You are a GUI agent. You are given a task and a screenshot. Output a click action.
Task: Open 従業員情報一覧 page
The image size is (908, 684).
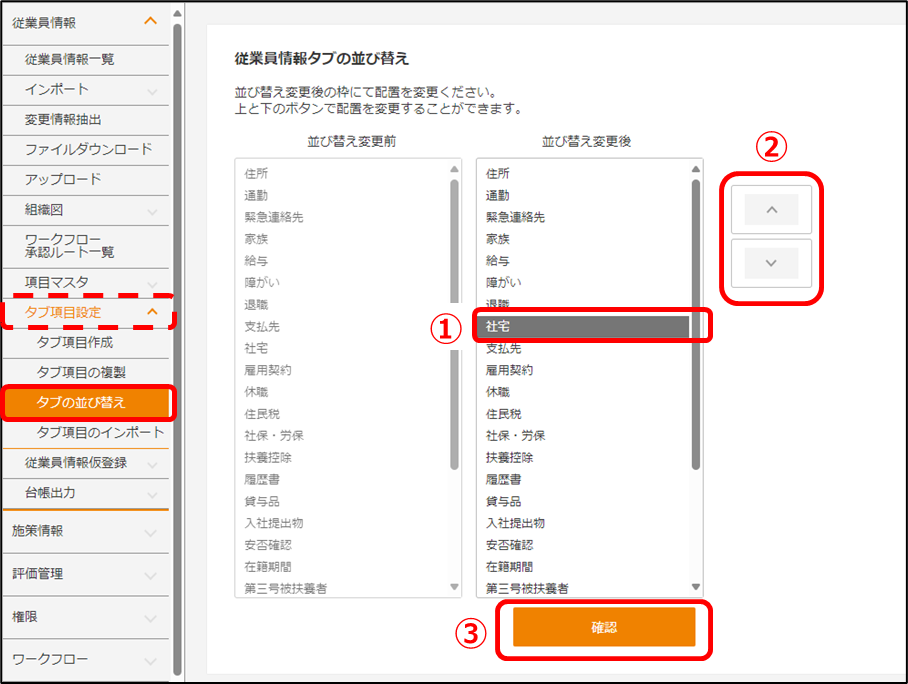(69, 59)
